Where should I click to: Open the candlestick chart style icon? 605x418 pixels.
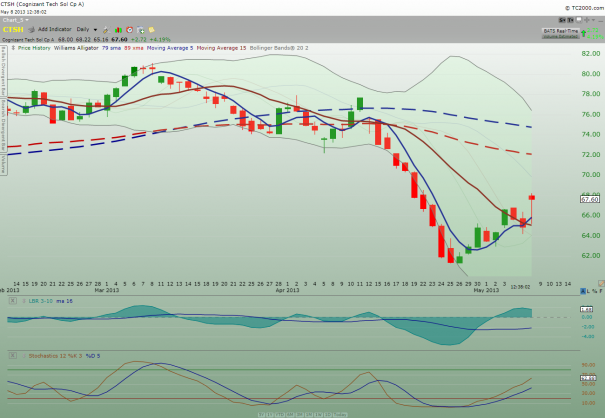pyautogui.click(x=118, y=30)
